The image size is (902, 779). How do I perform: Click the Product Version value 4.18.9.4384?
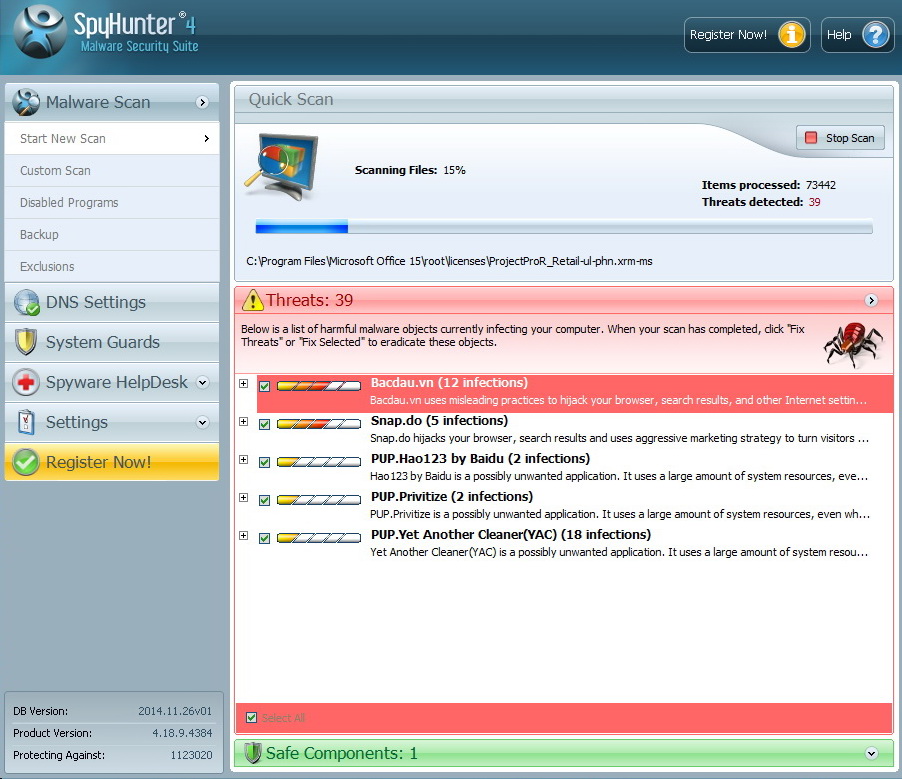[x=182, y=733]
